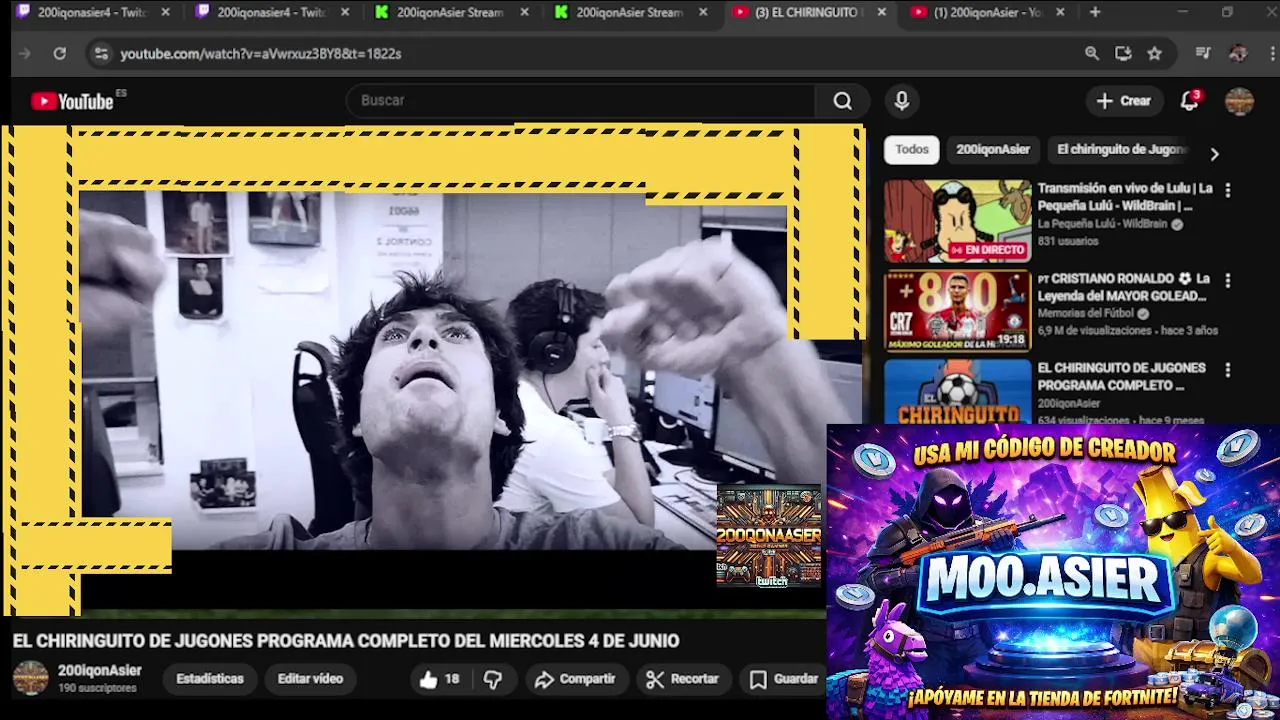1280x720 pixels.
Task: Click Memorias del Fútbol channel name
Action: (x=1086, y=313)
